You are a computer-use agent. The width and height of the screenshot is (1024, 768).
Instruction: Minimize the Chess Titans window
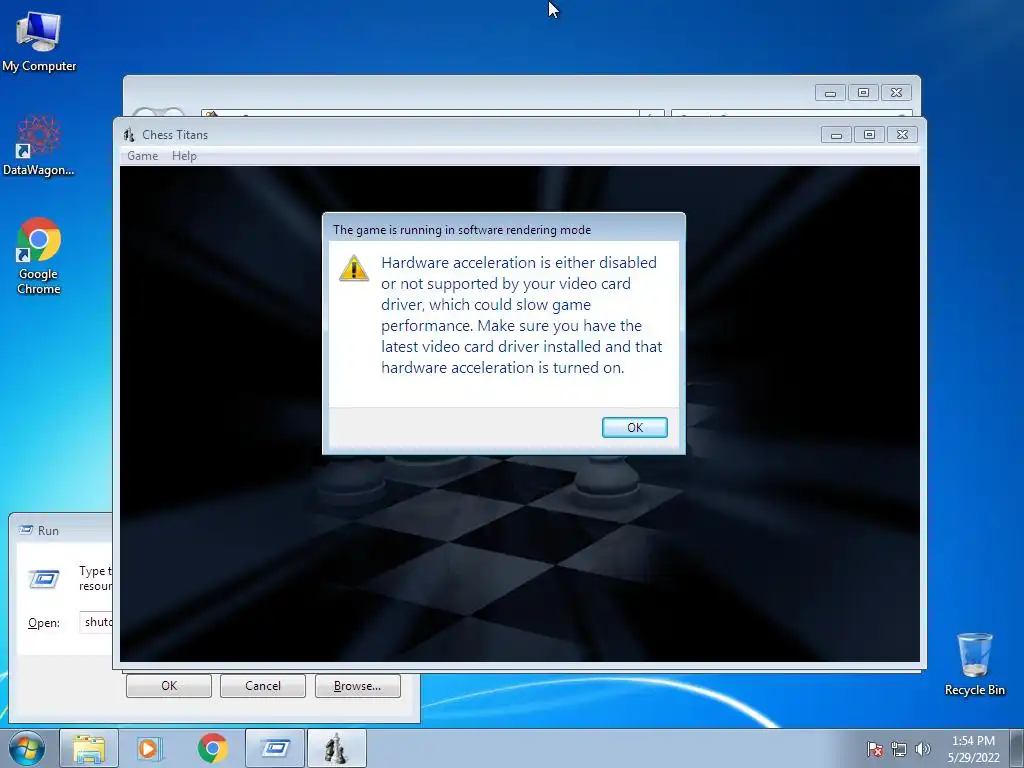(836, 135)
